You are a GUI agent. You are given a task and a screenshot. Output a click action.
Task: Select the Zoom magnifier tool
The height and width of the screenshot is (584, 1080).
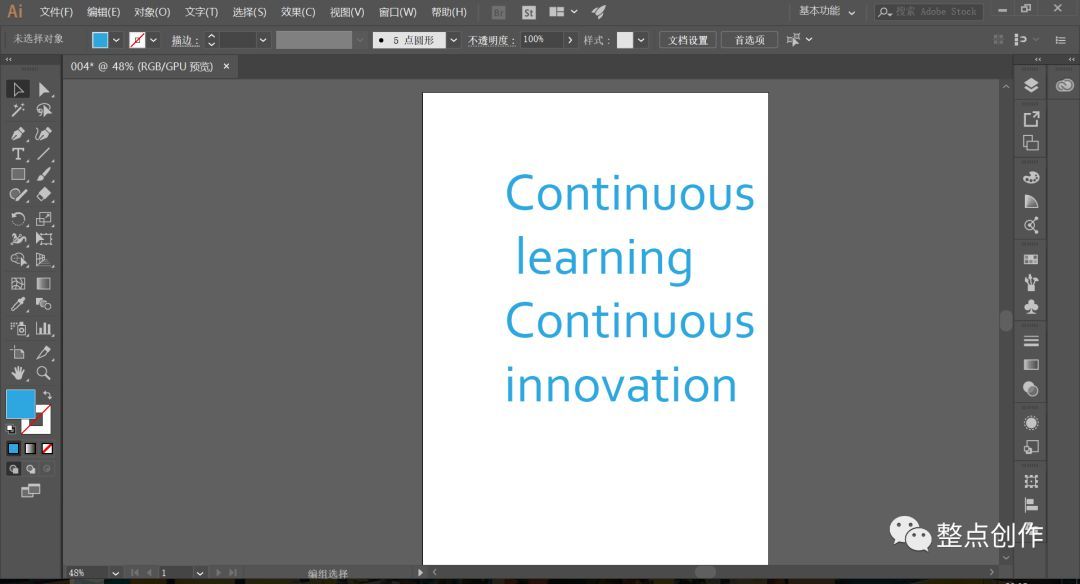43,373
